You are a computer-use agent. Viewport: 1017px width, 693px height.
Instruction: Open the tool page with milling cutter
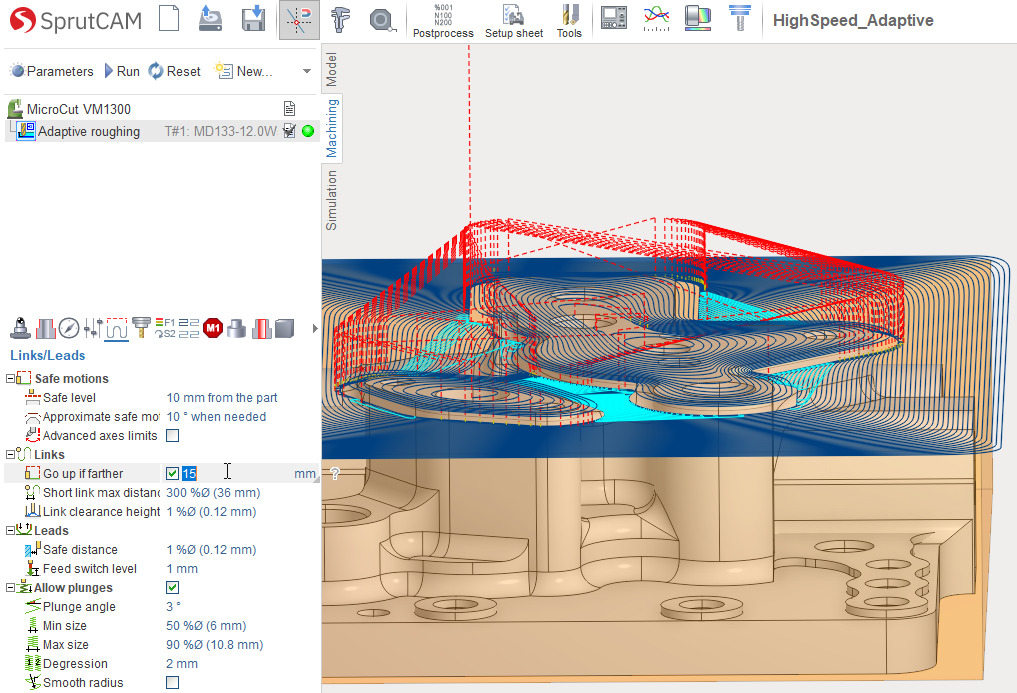(x=141, y=328)
